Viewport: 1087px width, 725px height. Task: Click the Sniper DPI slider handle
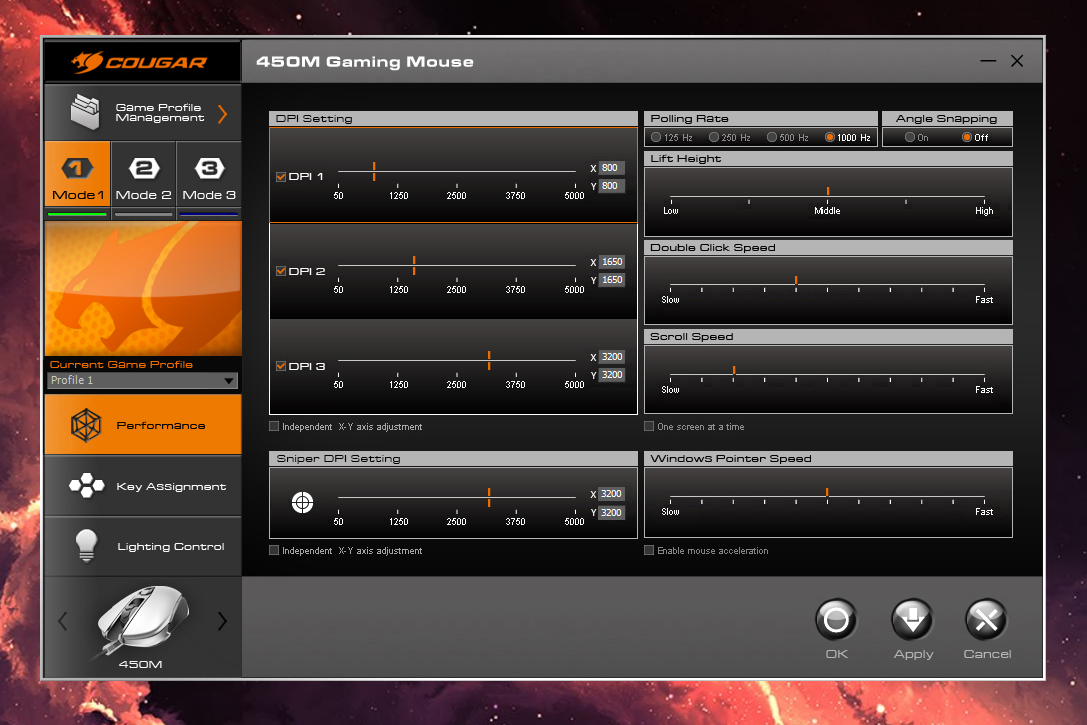tap(489, 497)
